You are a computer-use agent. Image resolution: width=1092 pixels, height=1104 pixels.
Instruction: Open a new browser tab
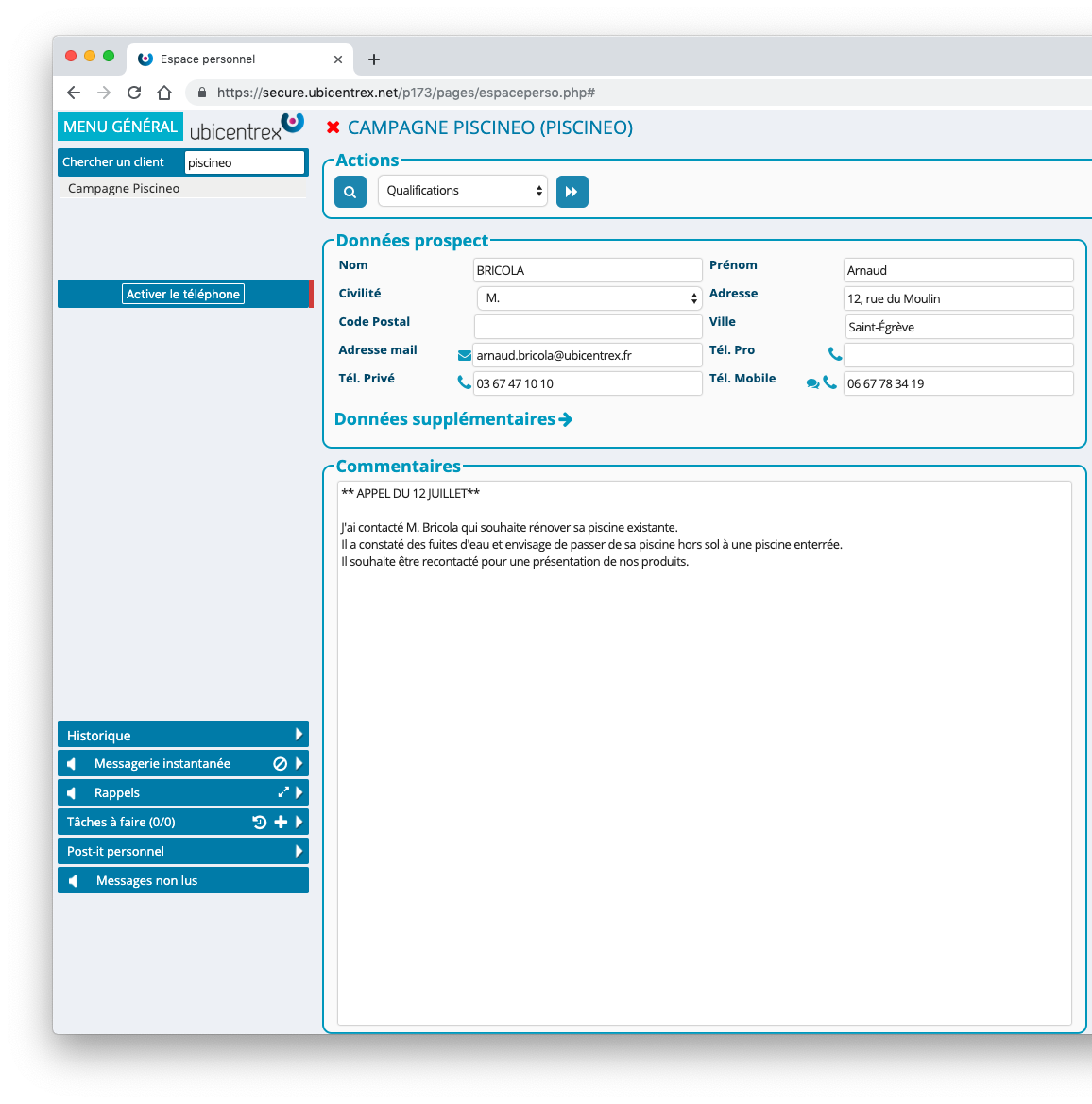(374, 59)
